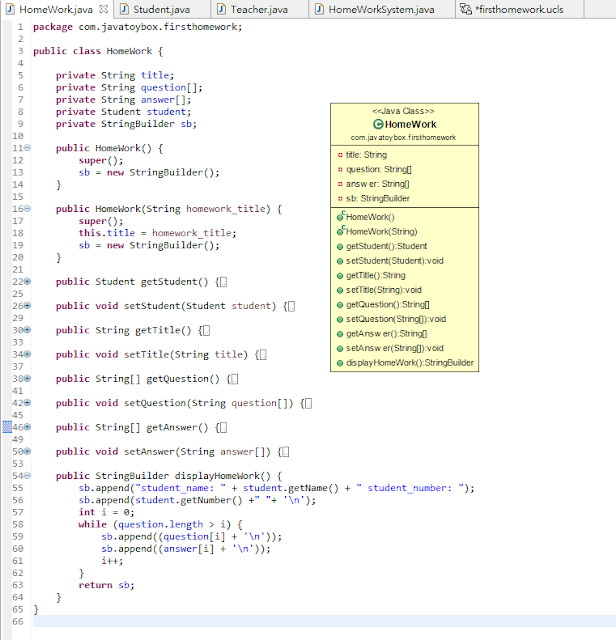The height and width of the screenshot is (640, 616).
Task: Click the public method icon for getStudent():Student
Action: (x=340, y=247)
